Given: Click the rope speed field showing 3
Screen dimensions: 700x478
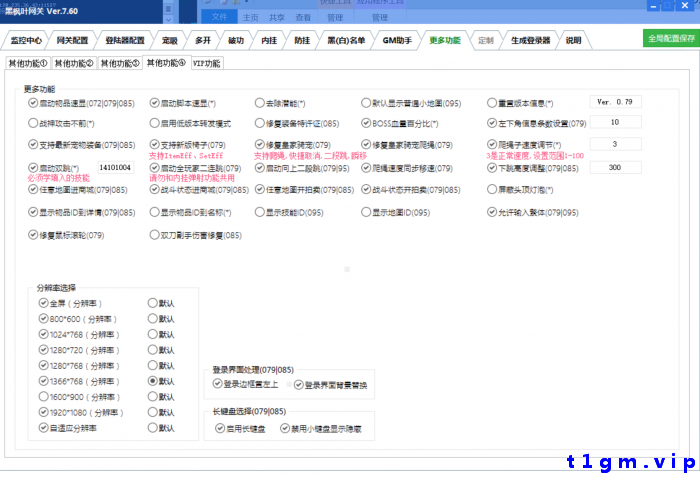Looking at the screenshot, I should pos(615,144).
